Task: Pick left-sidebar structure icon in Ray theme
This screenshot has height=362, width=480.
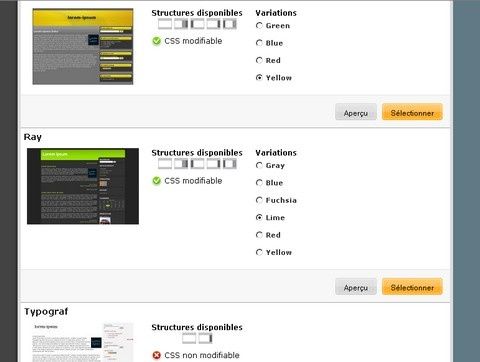Action: pyautogui.click(x=197, y=164)
